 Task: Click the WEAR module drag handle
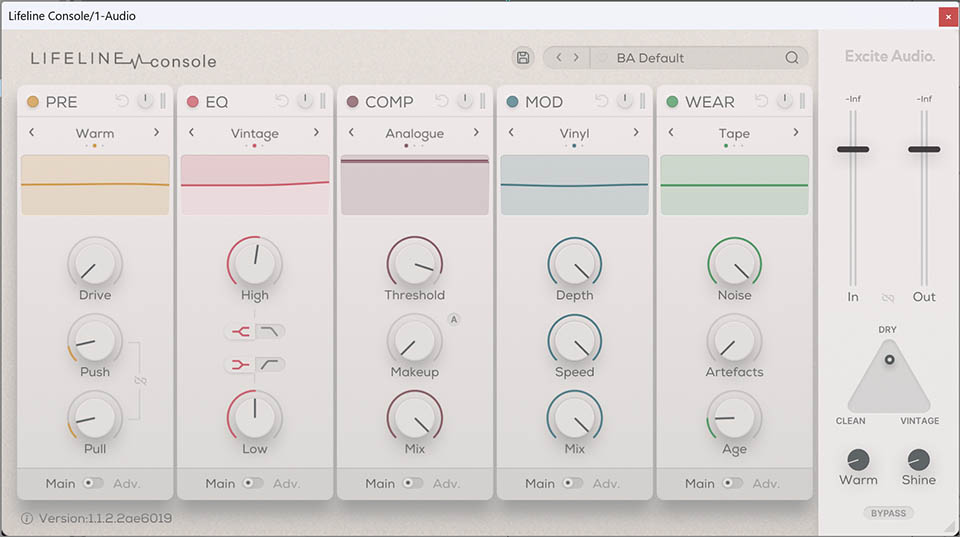click(803, 101)
